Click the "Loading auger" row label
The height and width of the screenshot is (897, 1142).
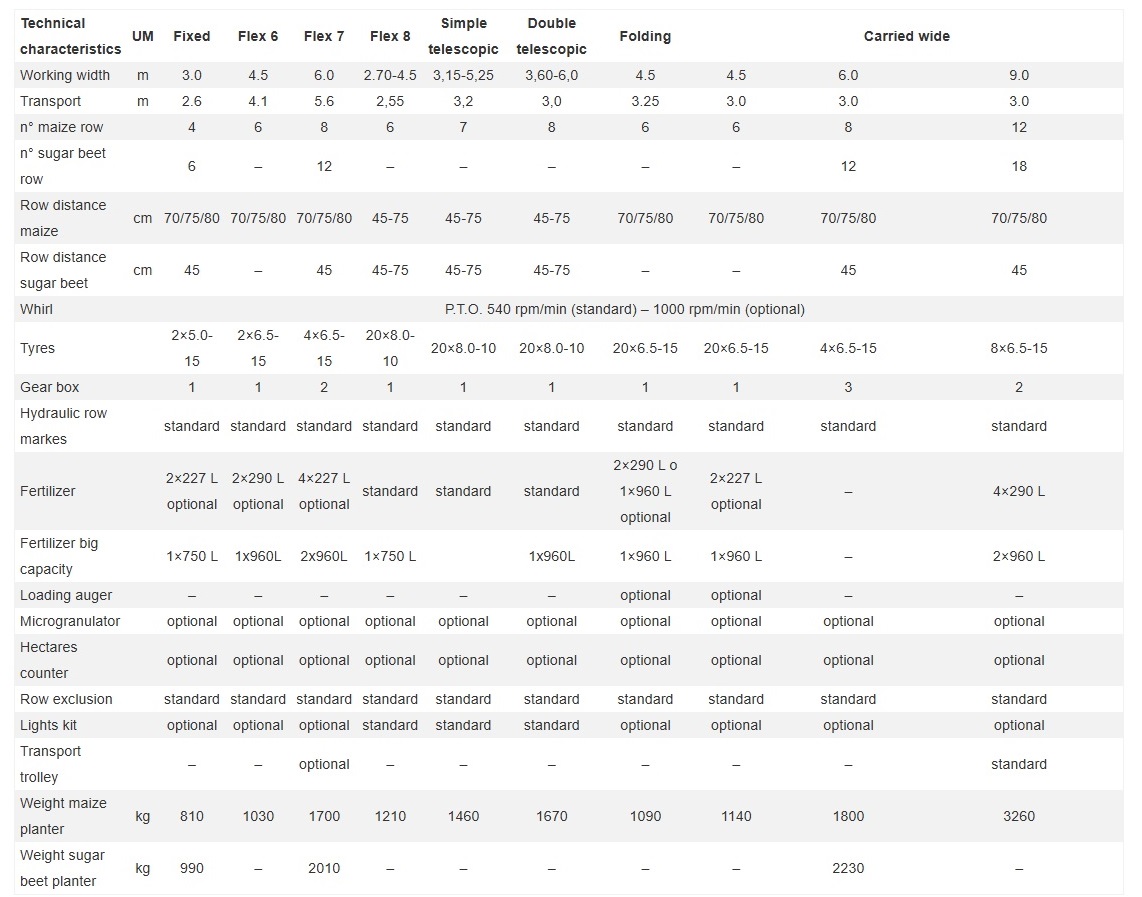point(66,595)
